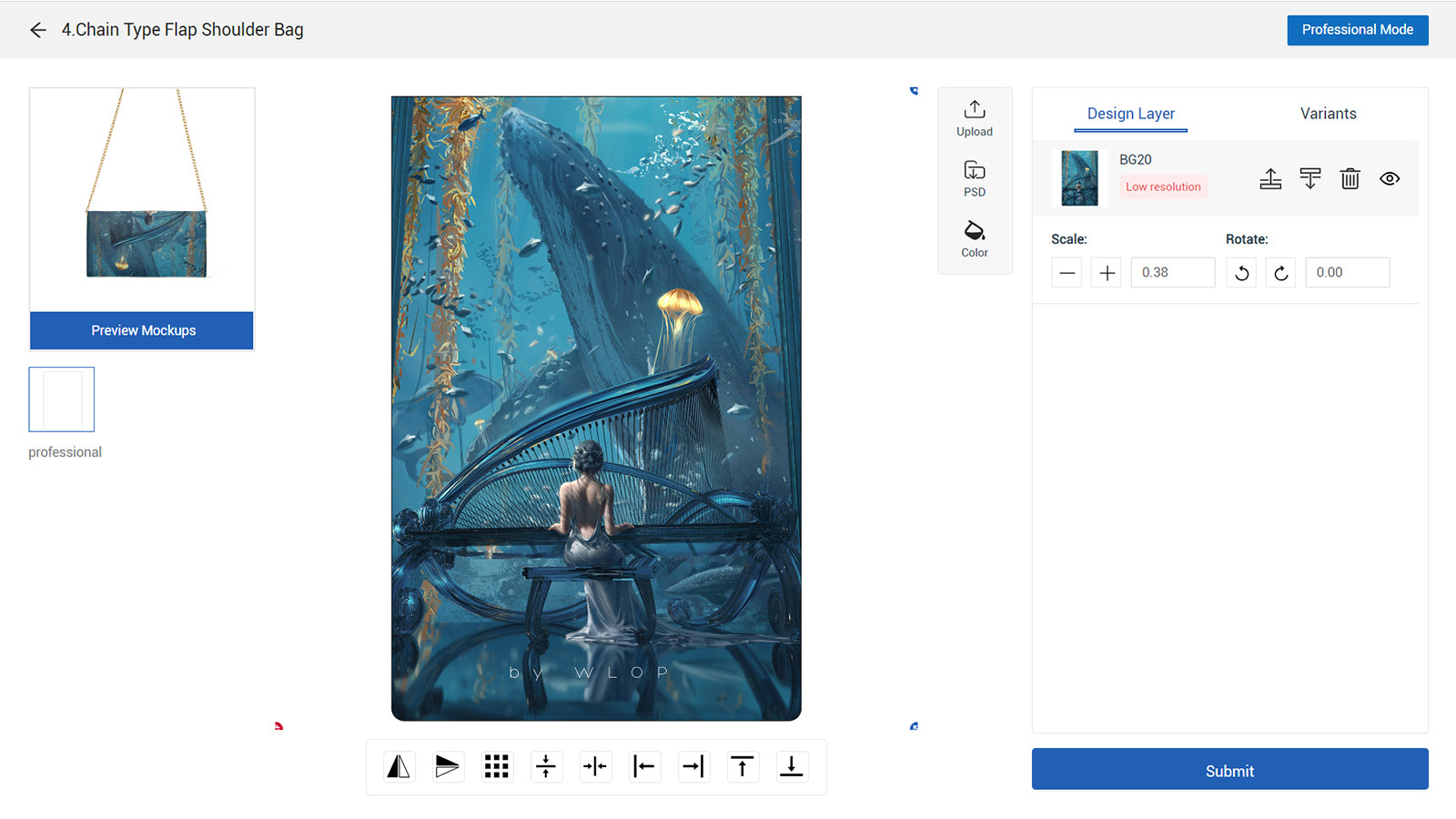Switch to the Design Layer tab
Screen dimensions: 1456x819
[x=1130, y=114]
